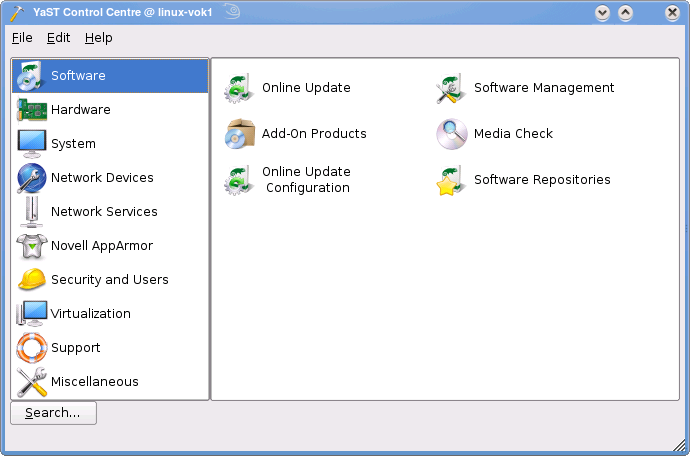Click the Online Update label

click(306, 88)
